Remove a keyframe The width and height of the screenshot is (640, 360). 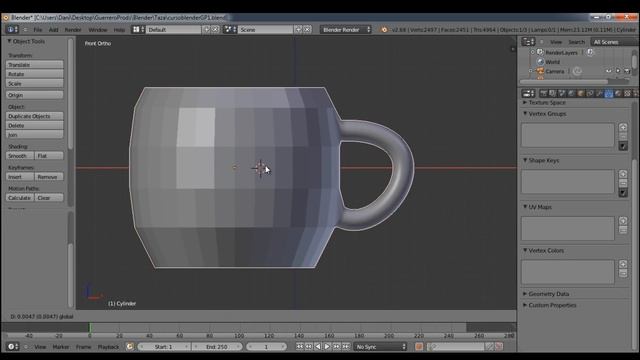coord(49,177)
